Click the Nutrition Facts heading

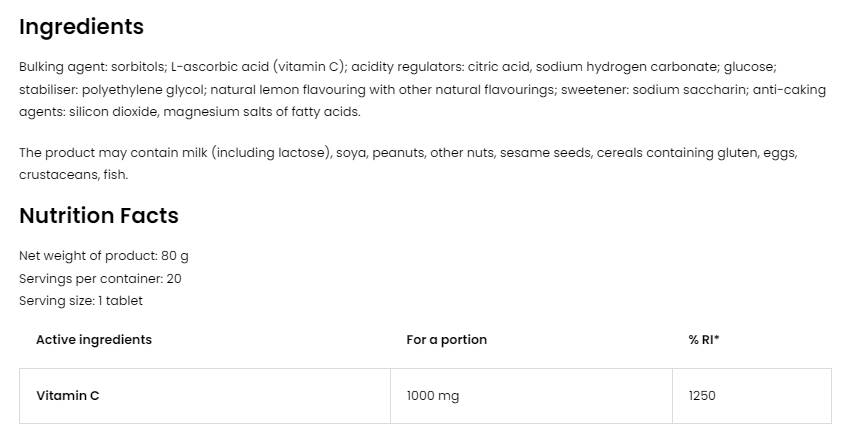coord(98,215)
